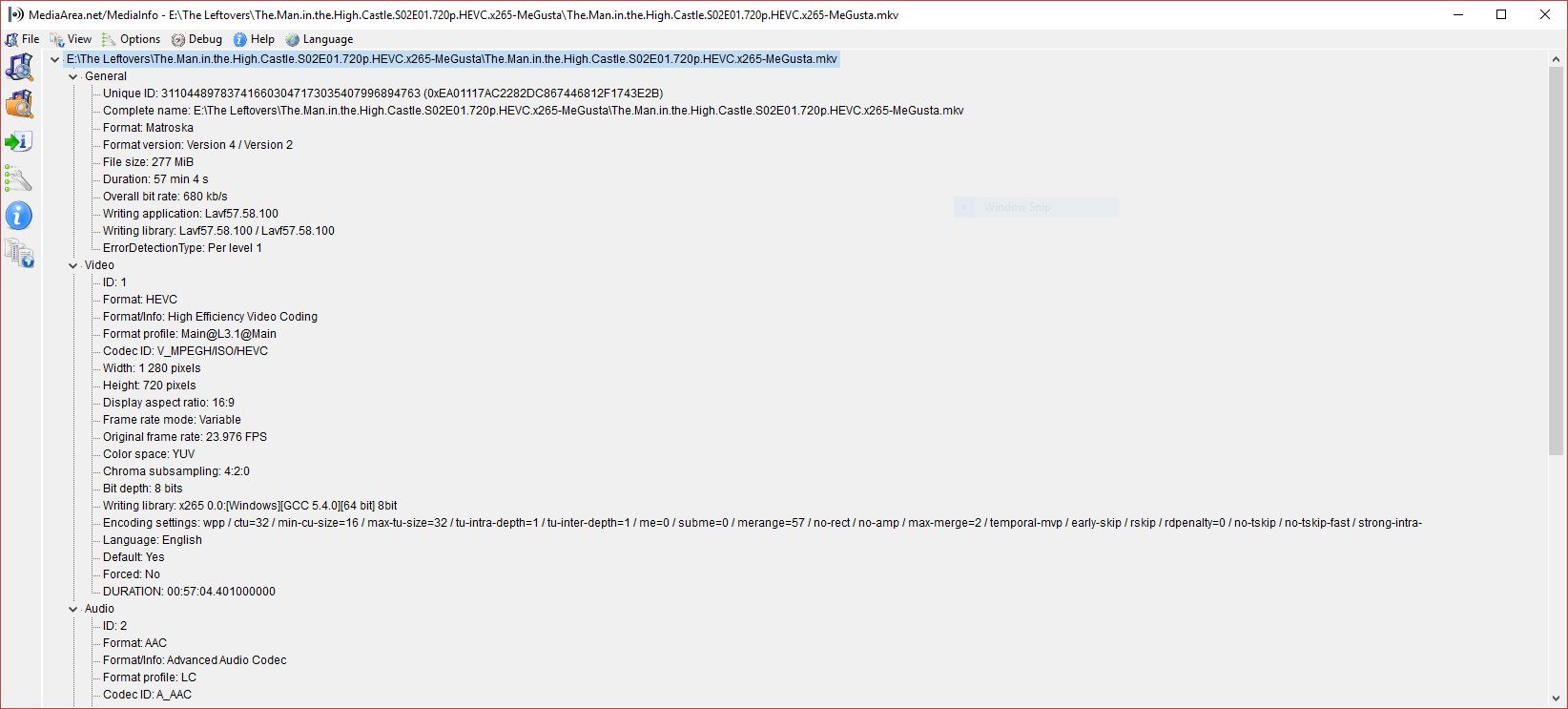The height and width of the screenshot is (709, 1568).
Task: Select 'Format/Info: Advanced Audio Codec' row
Action: click(195, 660)
